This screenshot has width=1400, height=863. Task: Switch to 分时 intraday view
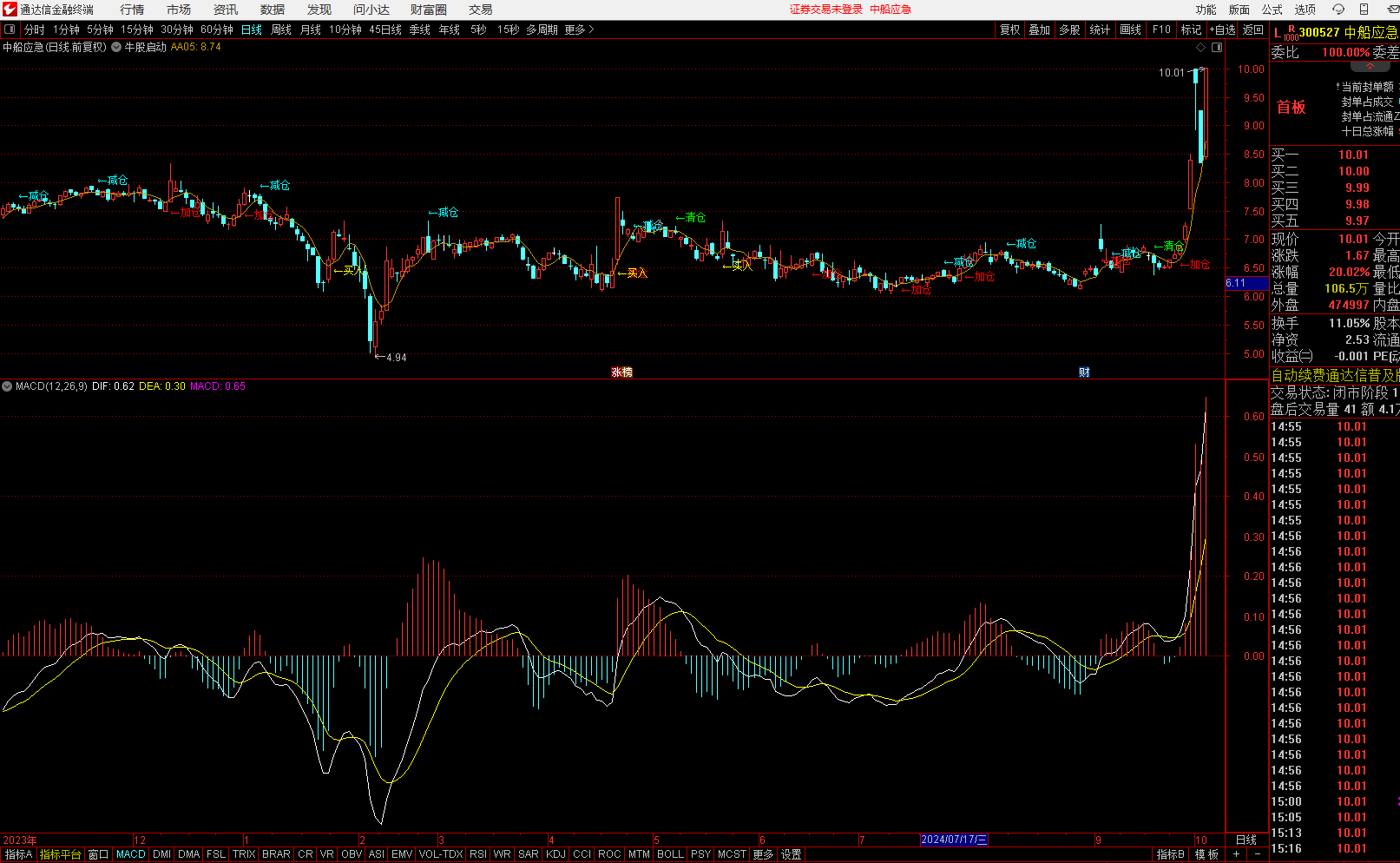click(x=35, y=30)
